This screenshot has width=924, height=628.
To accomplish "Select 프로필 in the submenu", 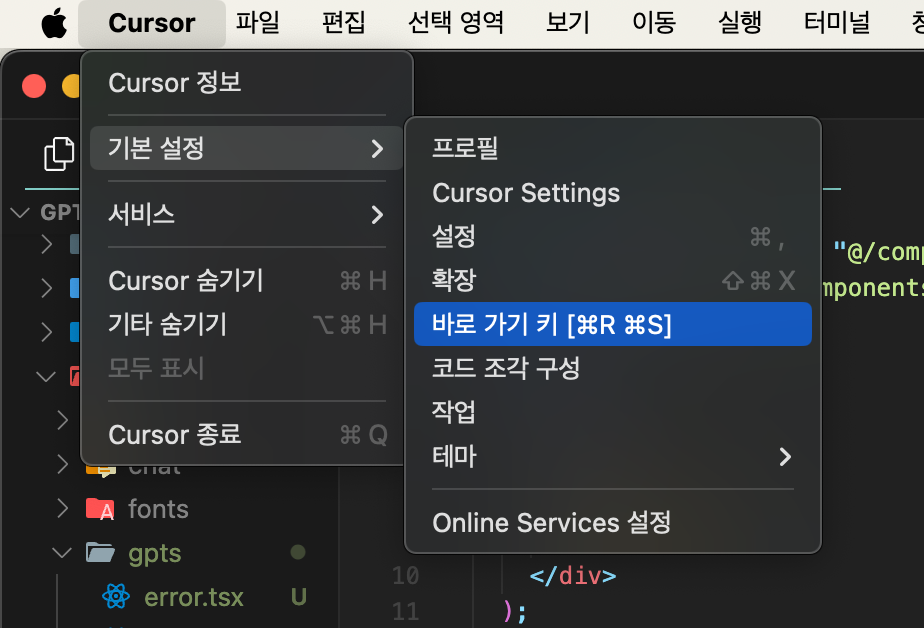I will [613, 148].
